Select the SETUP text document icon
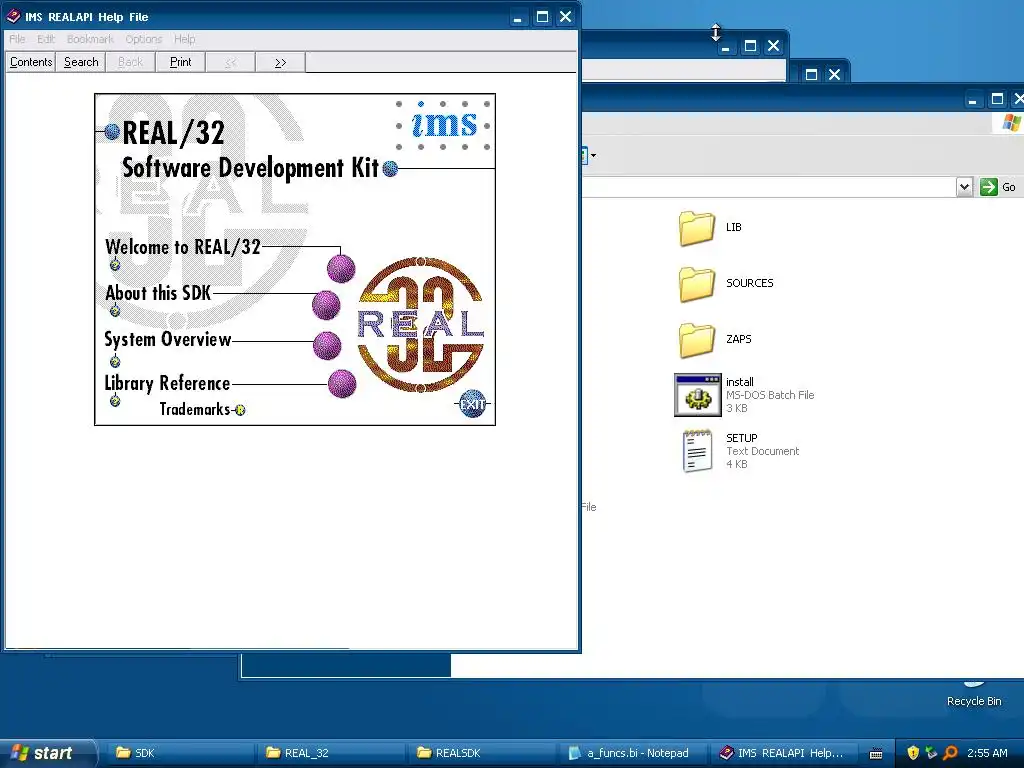 click(697, 451)
